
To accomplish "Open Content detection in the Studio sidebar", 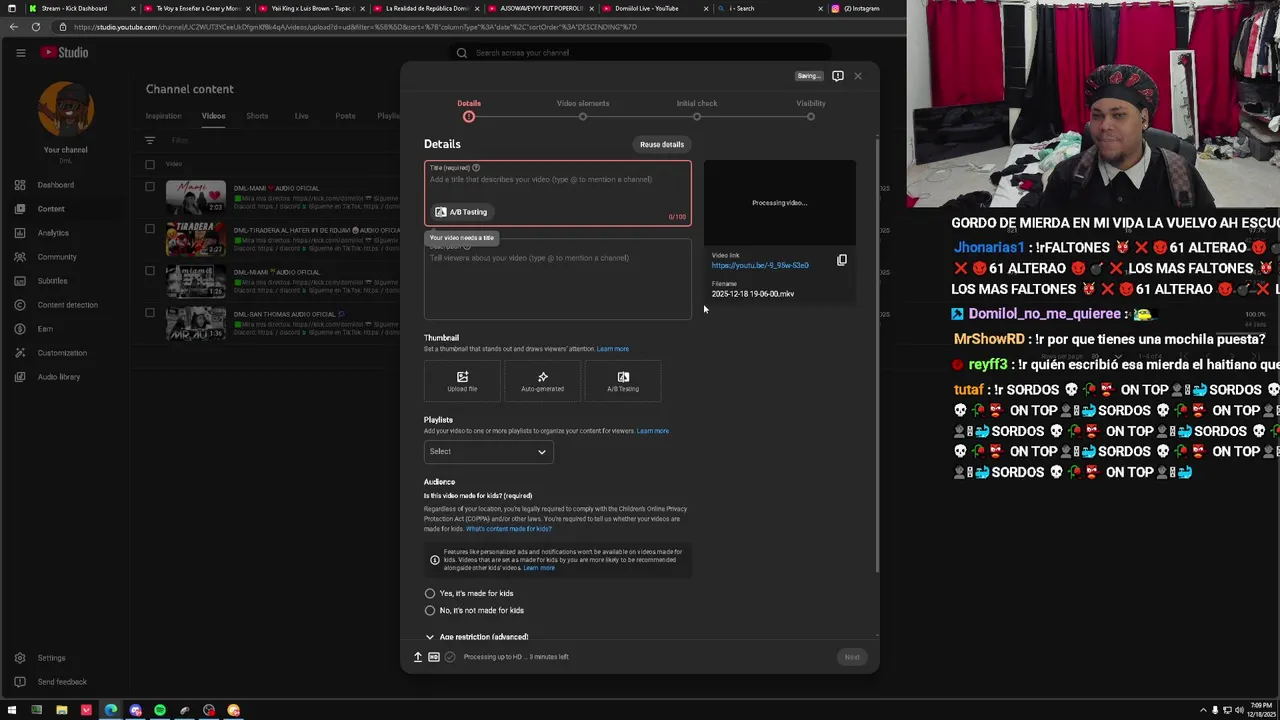I will click(x=68, y=305).
